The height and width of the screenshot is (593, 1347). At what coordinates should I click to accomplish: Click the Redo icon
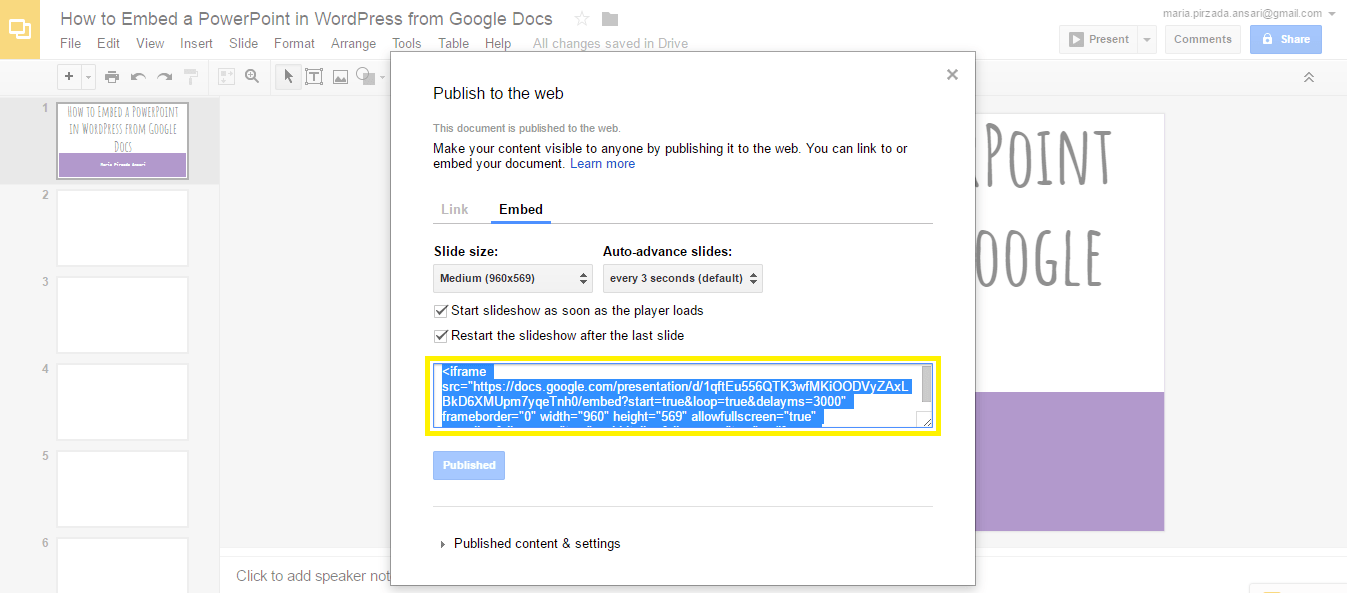coord(164,76)
